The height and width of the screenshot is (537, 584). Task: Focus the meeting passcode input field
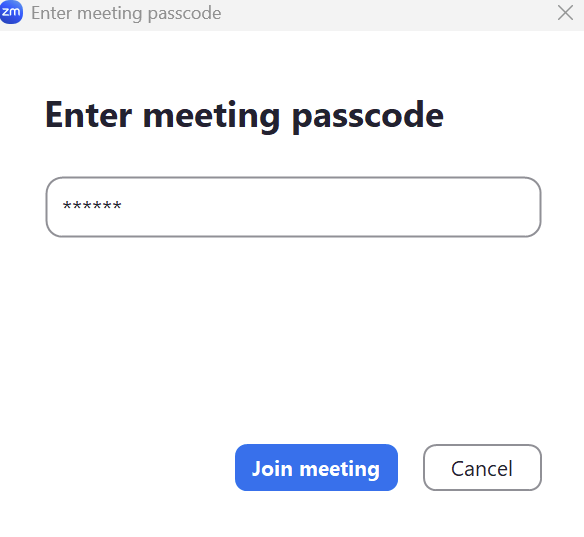(x=293, y=207)
